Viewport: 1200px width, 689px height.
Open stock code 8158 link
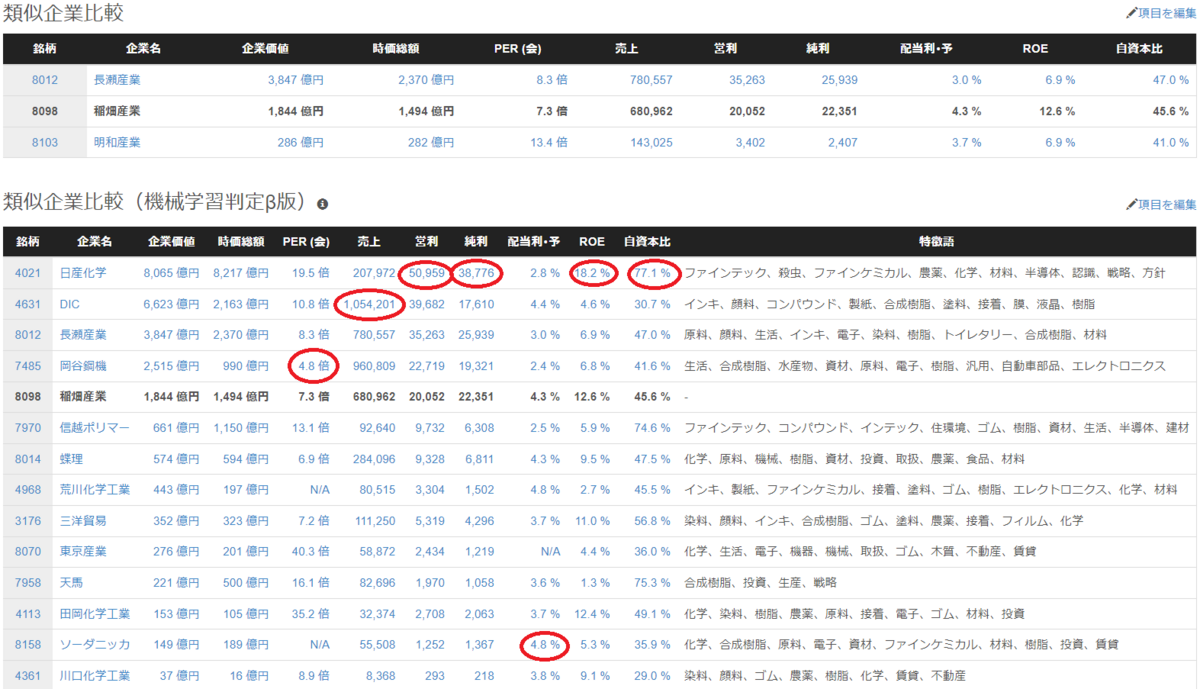(28, 645)
